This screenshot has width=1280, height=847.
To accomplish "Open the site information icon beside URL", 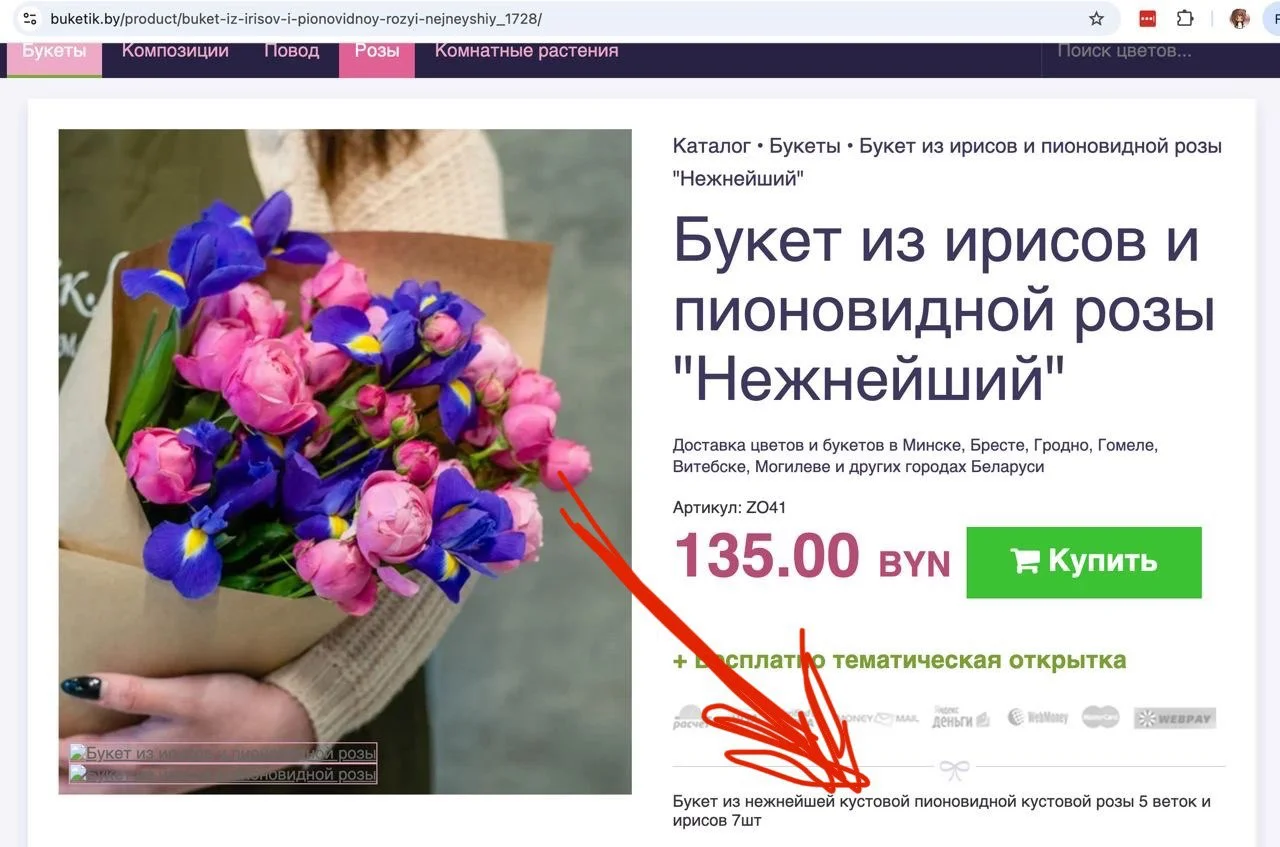I will click(x=30, y=19).
